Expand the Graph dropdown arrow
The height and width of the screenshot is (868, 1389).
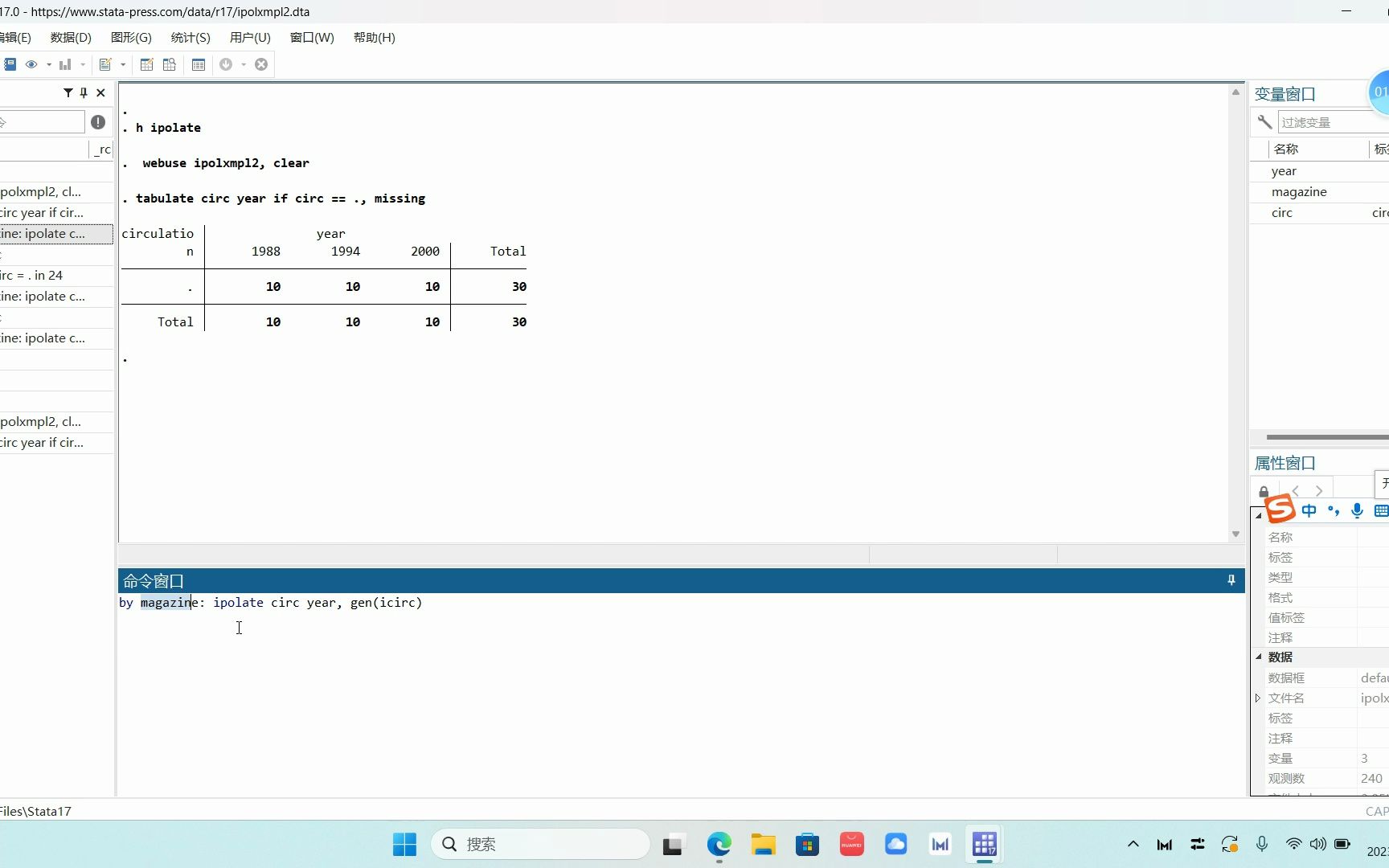pos(83,64)
